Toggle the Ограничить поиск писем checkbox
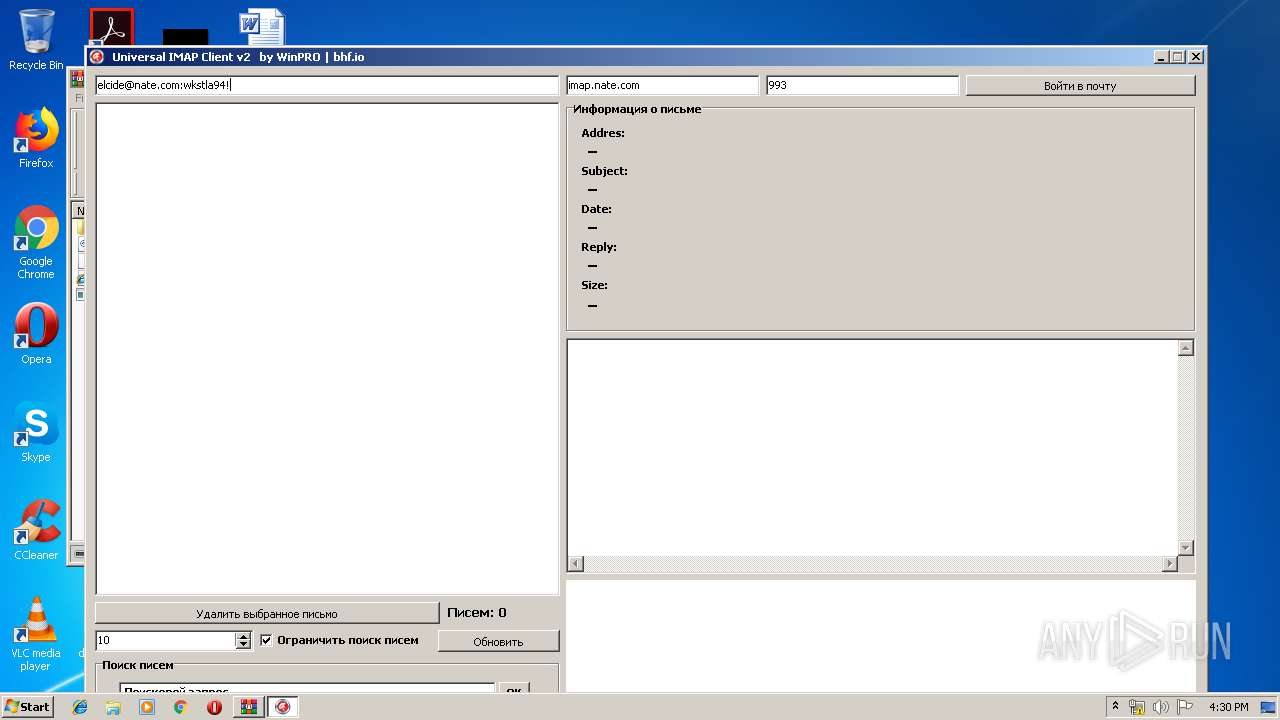This screenshot has width=1280, height=720. click(266, 640)
